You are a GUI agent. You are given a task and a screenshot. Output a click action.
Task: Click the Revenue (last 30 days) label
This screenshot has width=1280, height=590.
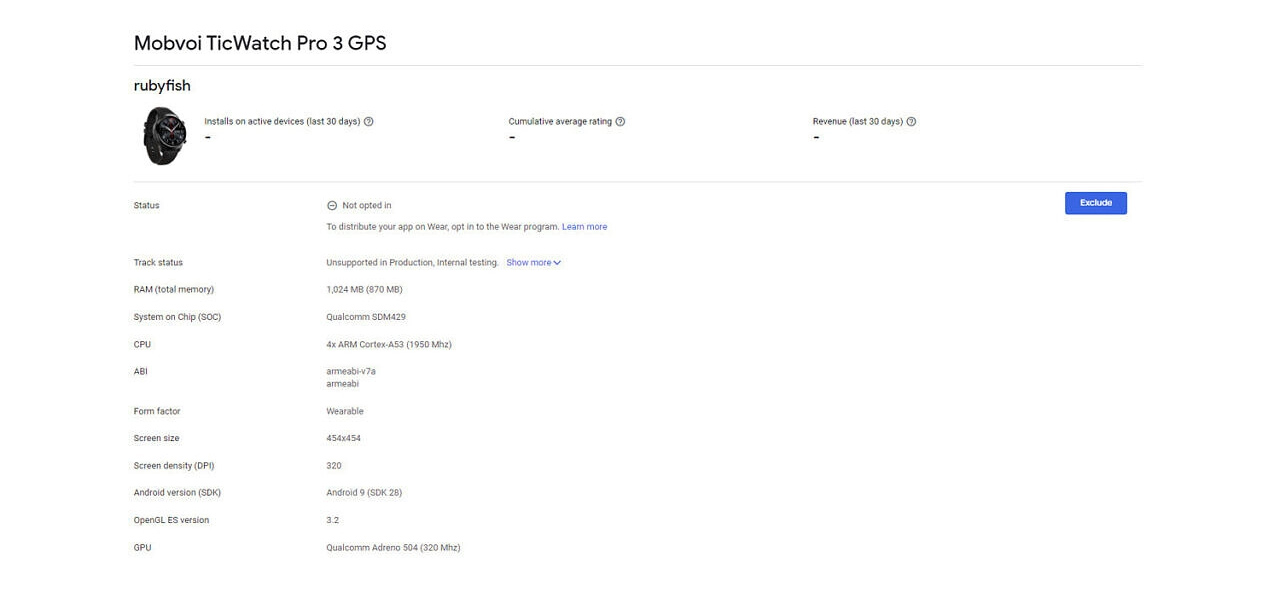click(x=858, y=122)
